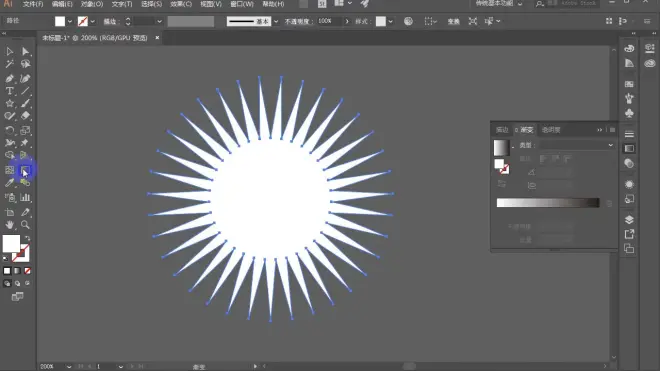The height and width of the screenshot is (371, 660).
Task: Select the Magic Wand tool
Action: [9, 64]
